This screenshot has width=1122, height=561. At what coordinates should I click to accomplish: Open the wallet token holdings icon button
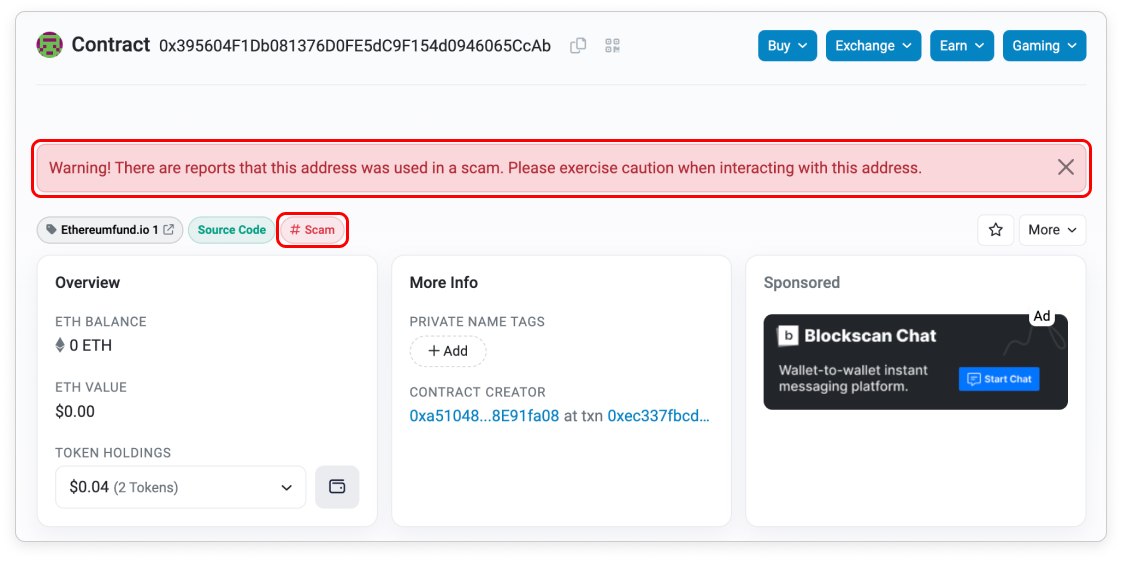(x=337, y=487)
